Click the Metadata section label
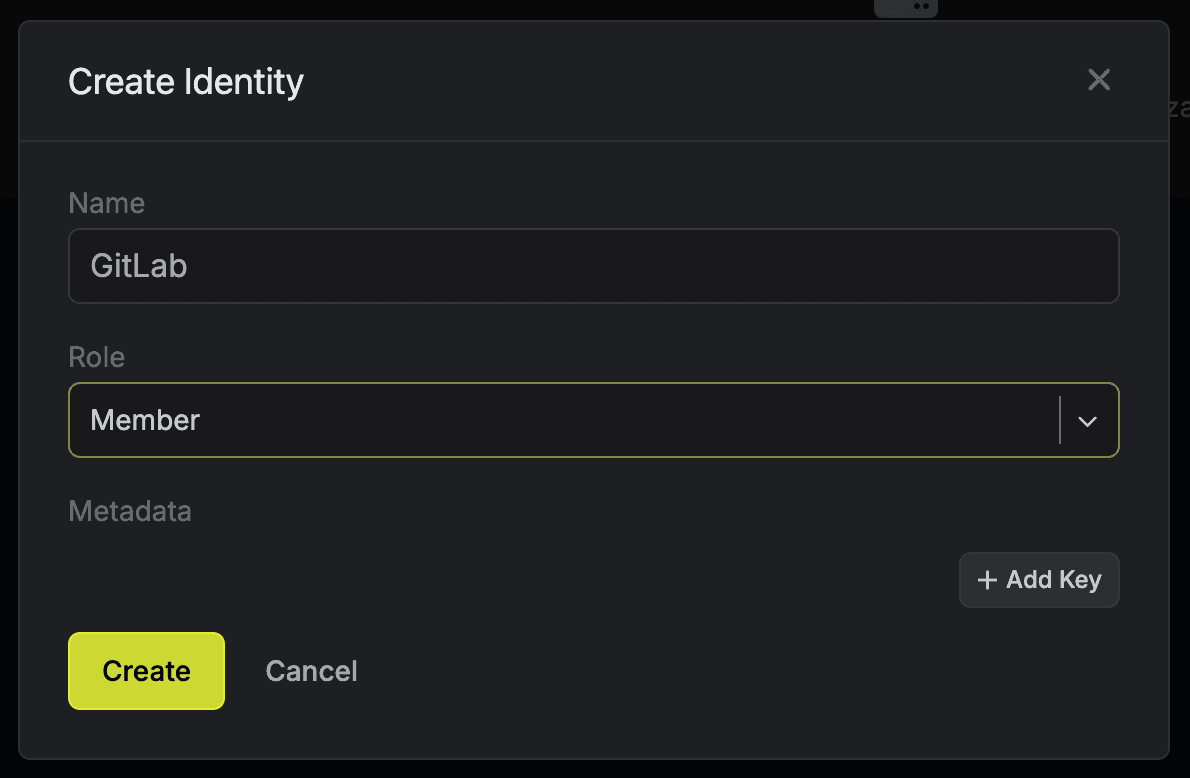The image size is (1190, 778). (130, 511)
